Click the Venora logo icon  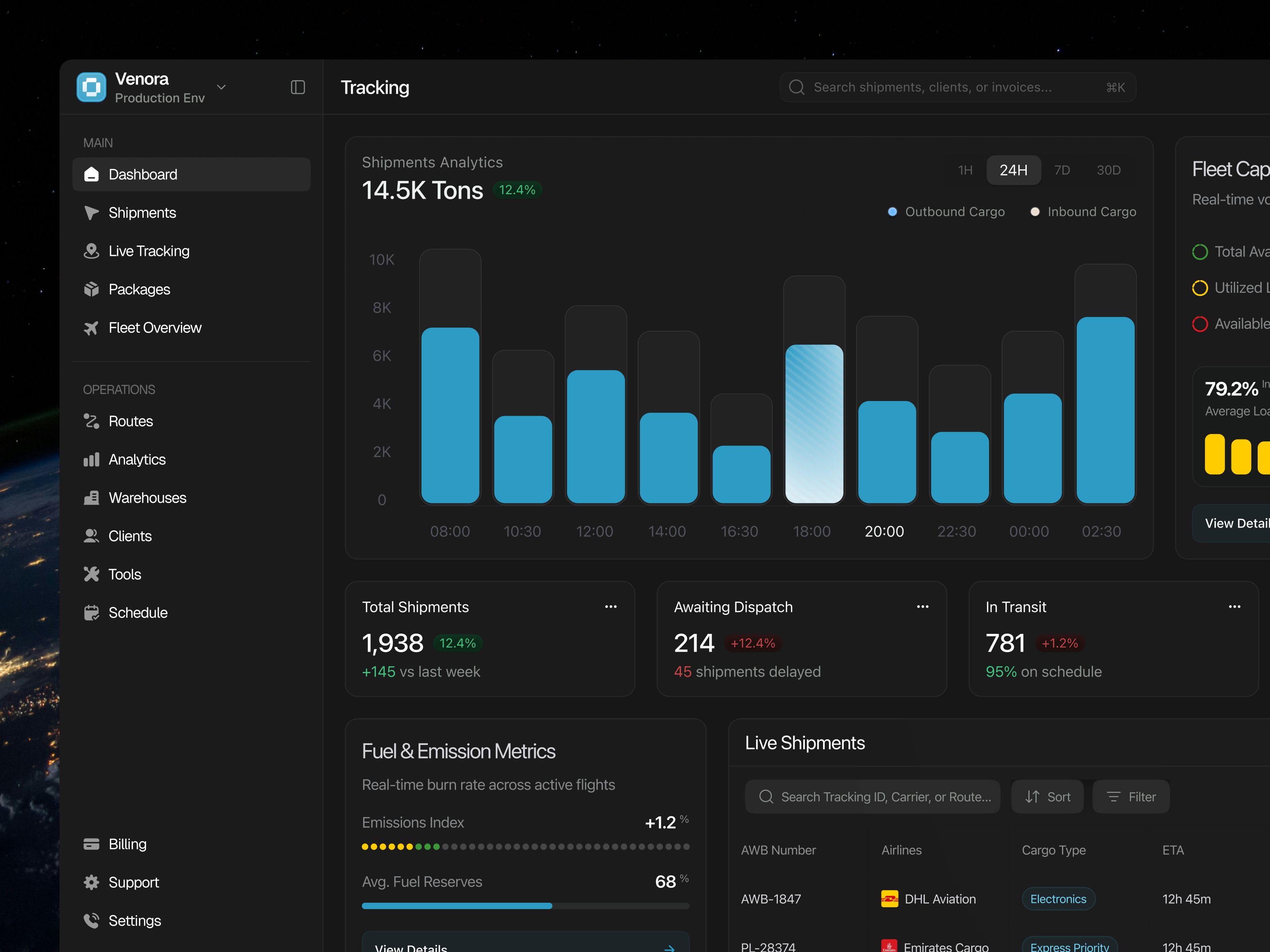pyautogui.click(x=91, y=87)
